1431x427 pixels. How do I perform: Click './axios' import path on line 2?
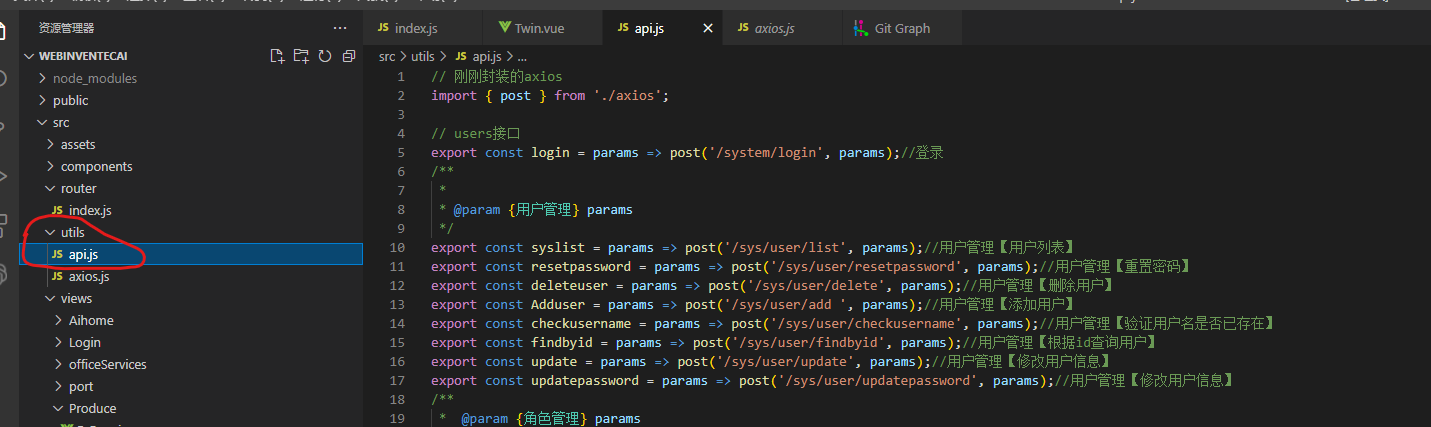point(627,96)
